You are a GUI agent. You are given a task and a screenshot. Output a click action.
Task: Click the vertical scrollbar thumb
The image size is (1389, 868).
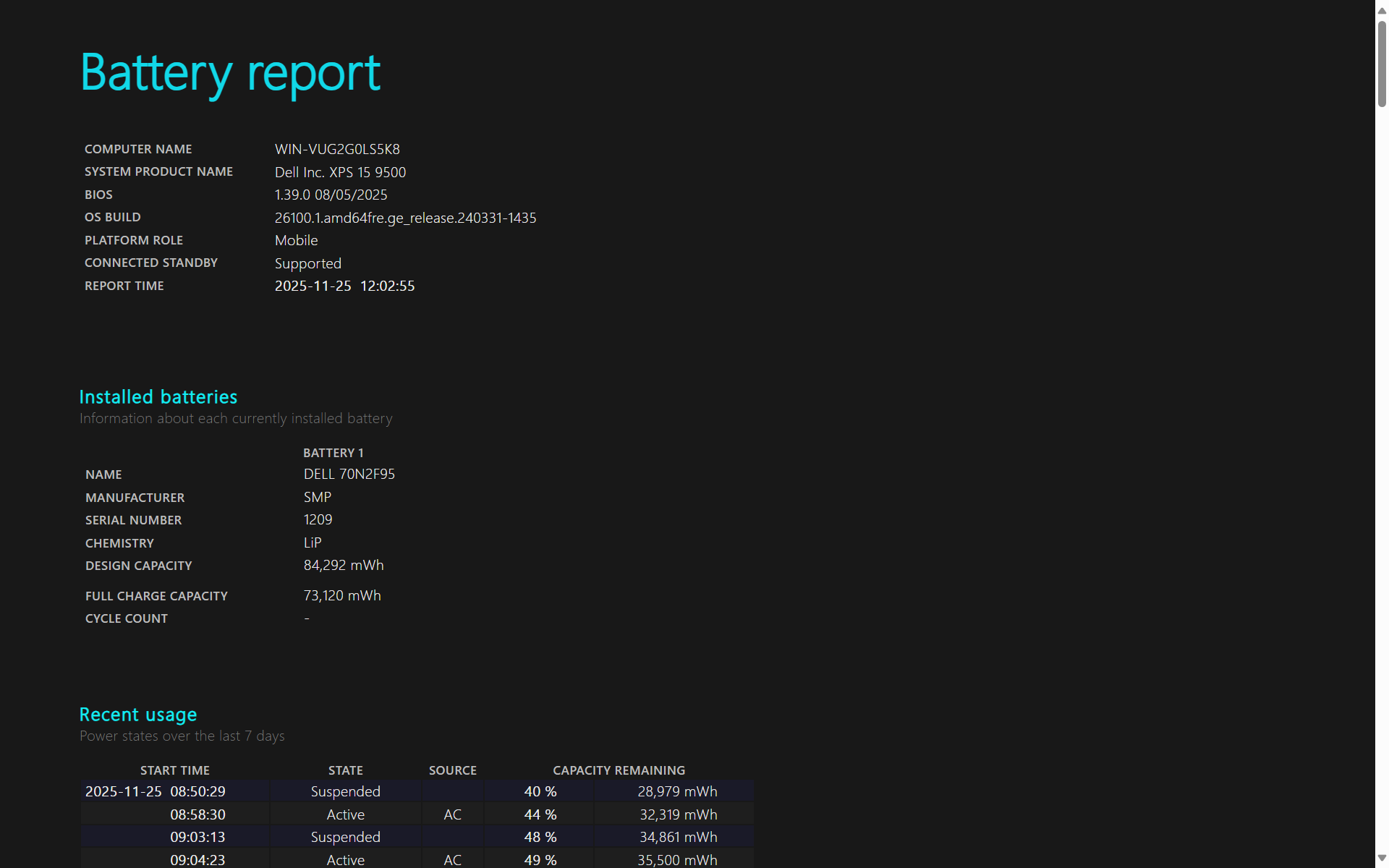[x=1382, y=64]
